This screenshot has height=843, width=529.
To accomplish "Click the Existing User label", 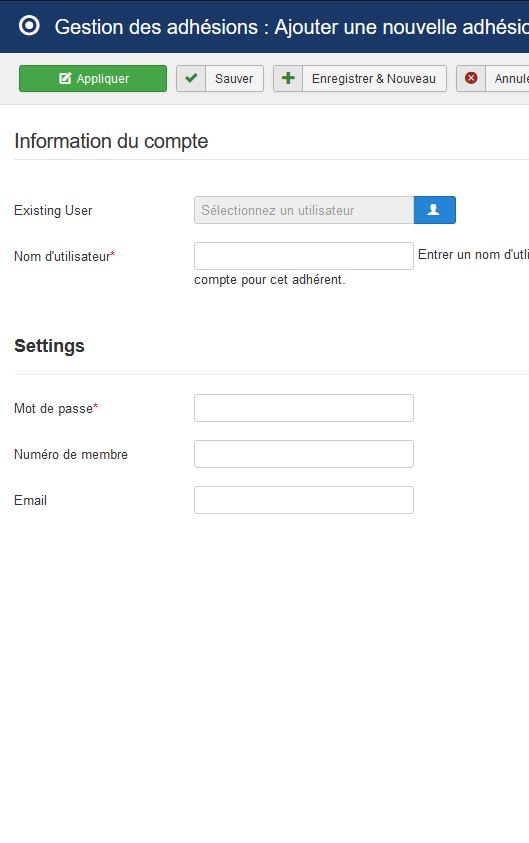I will 53,210.
